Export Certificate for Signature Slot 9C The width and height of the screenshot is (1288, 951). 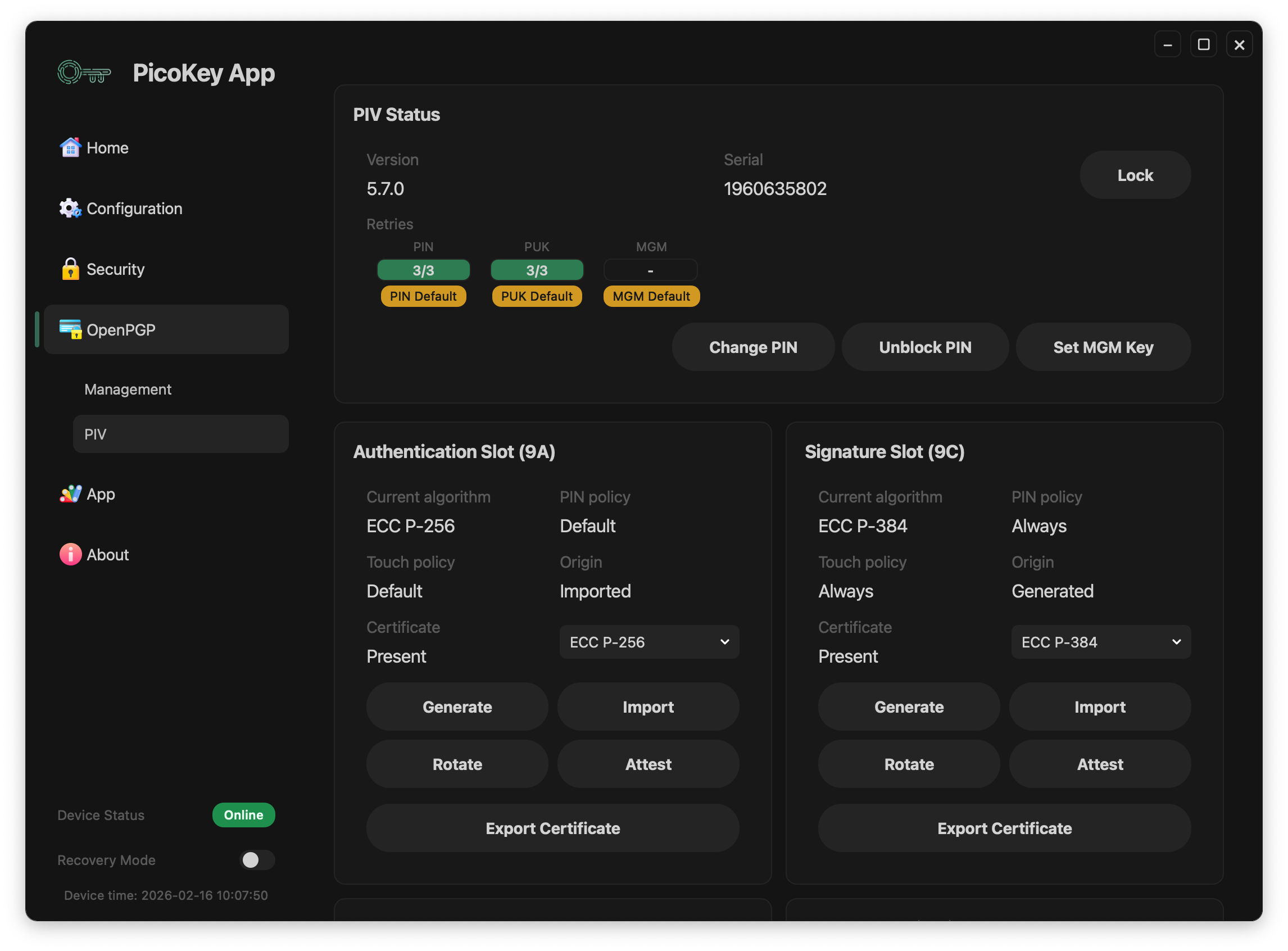tap(1004, 828)
